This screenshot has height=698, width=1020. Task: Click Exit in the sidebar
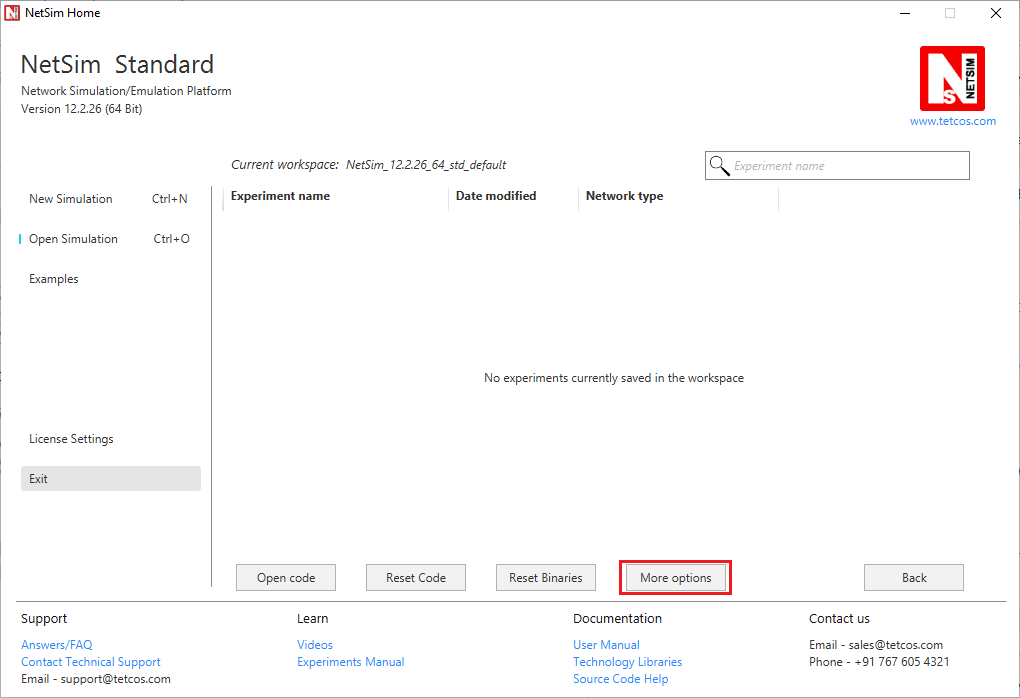click(x=111, y=479)
